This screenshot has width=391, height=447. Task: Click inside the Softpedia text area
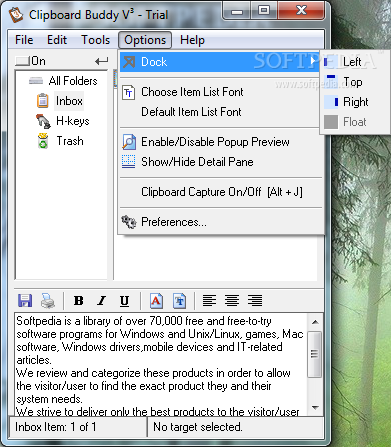(x=161, y=364)
